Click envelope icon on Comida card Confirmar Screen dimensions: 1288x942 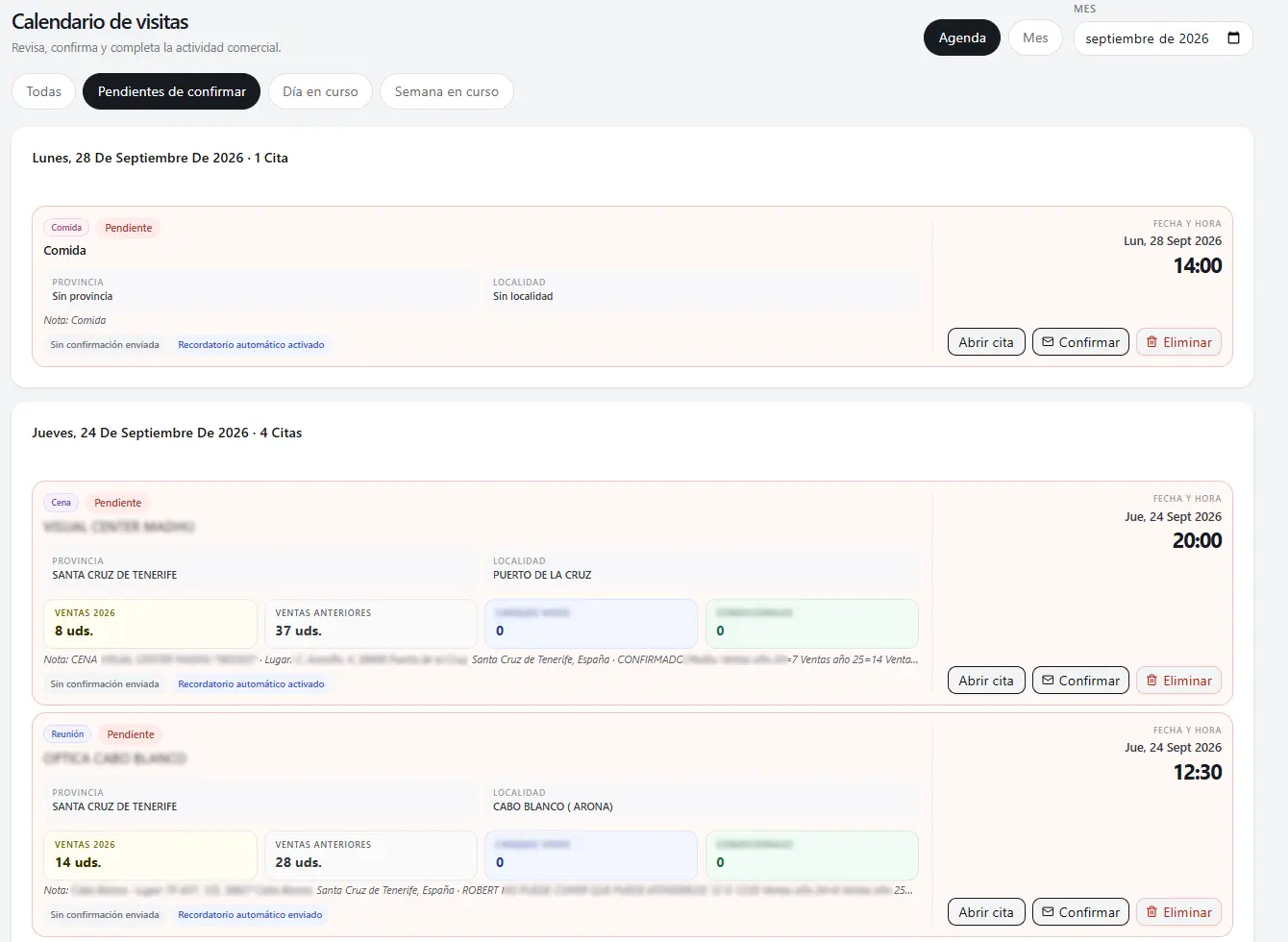click(1048, 342)
